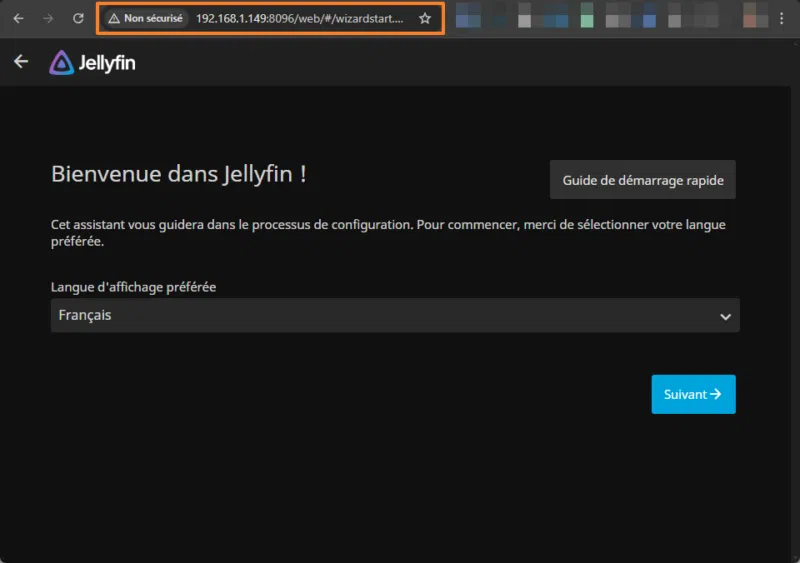
Task: Click the browser forward arrow
Action: tap(48, 18)
